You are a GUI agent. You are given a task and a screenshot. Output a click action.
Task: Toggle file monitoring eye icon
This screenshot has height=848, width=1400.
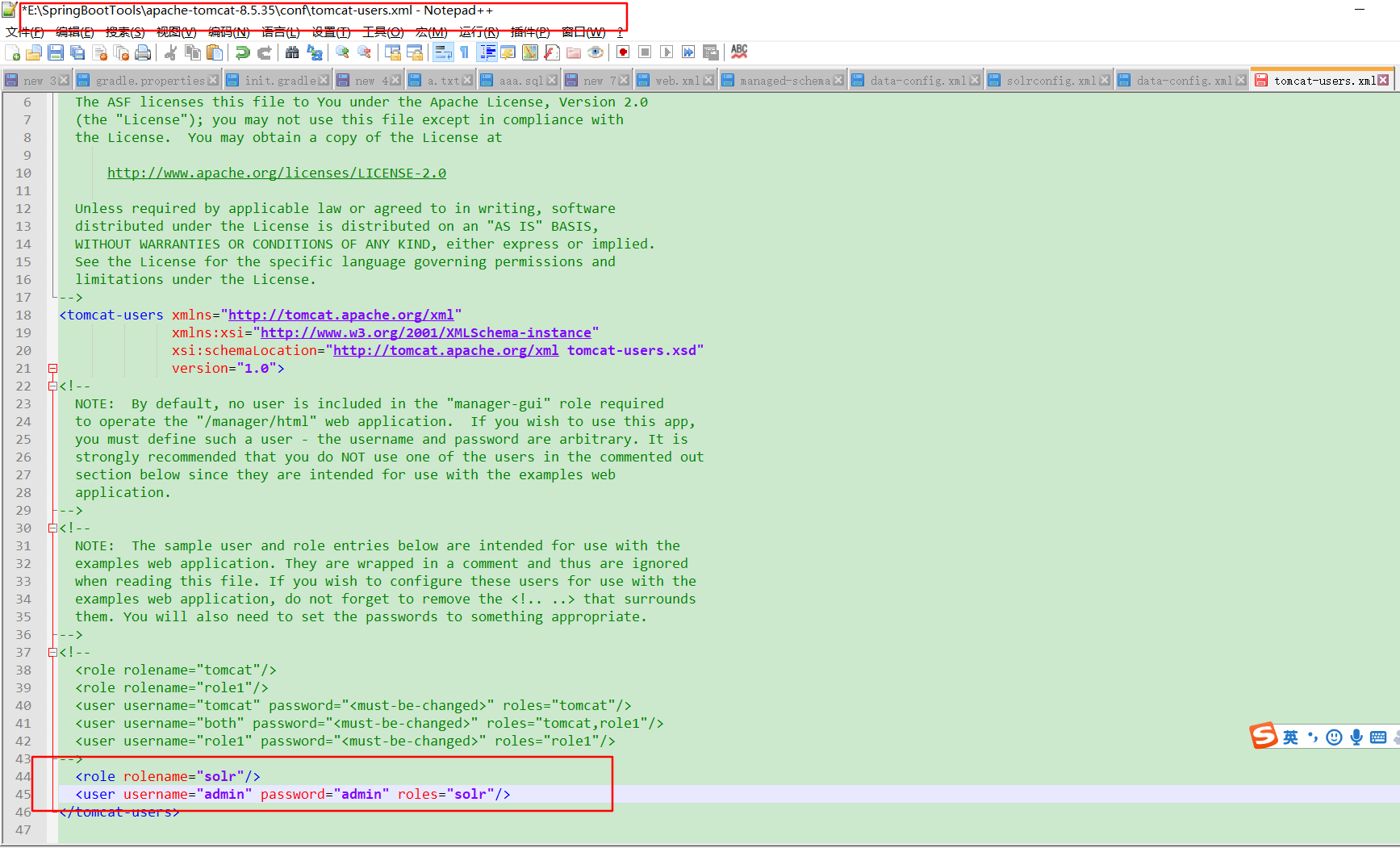(x=596, y=53)
